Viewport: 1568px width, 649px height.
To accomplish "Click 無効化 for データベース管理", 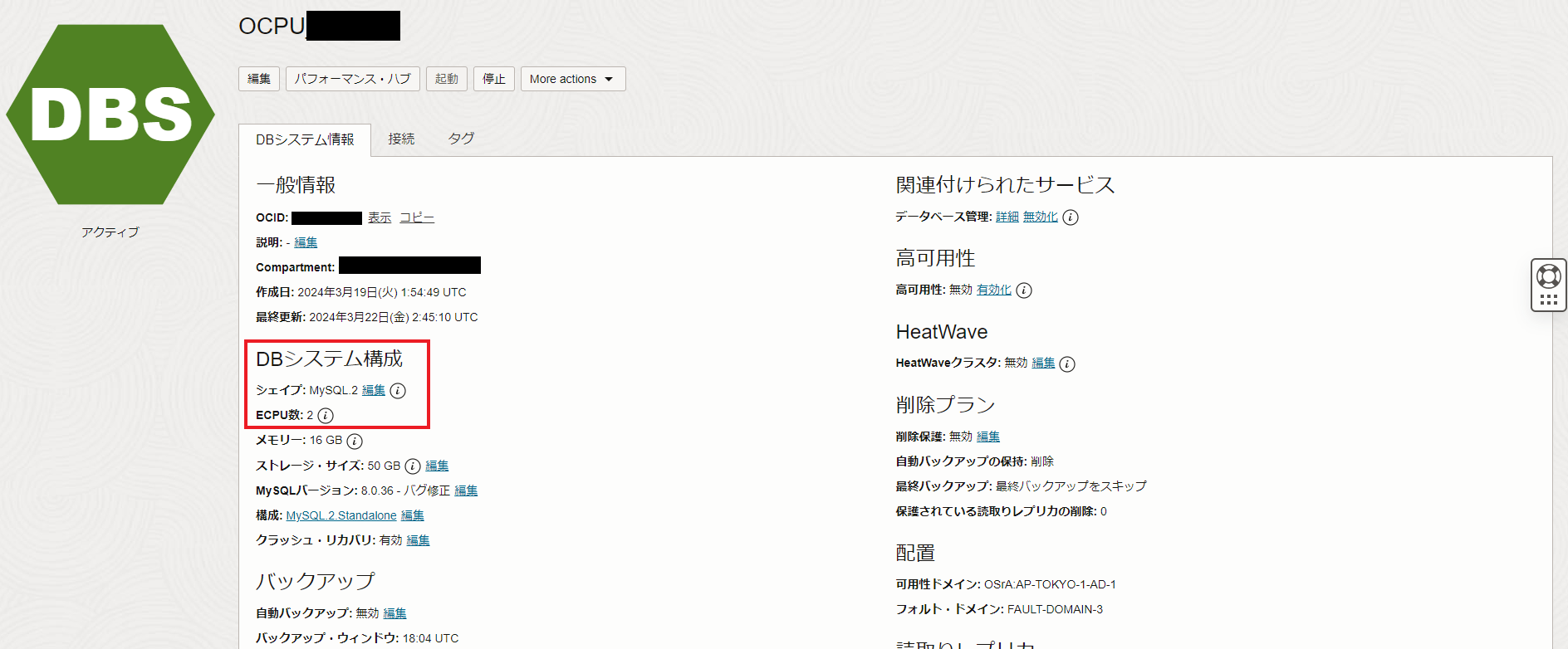I will pos(1041,217).
